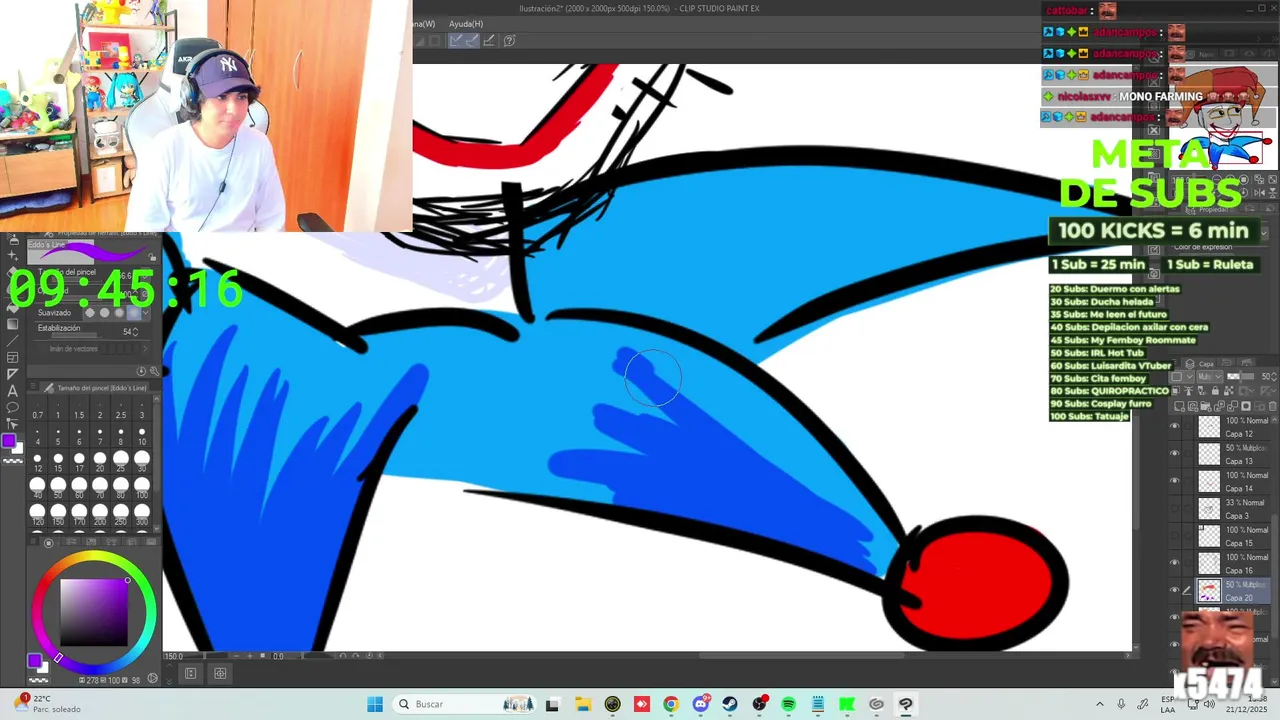Select the Capa 16 layer row
Viewport: 1280px width, 720px height.
tap(1220, 563)
